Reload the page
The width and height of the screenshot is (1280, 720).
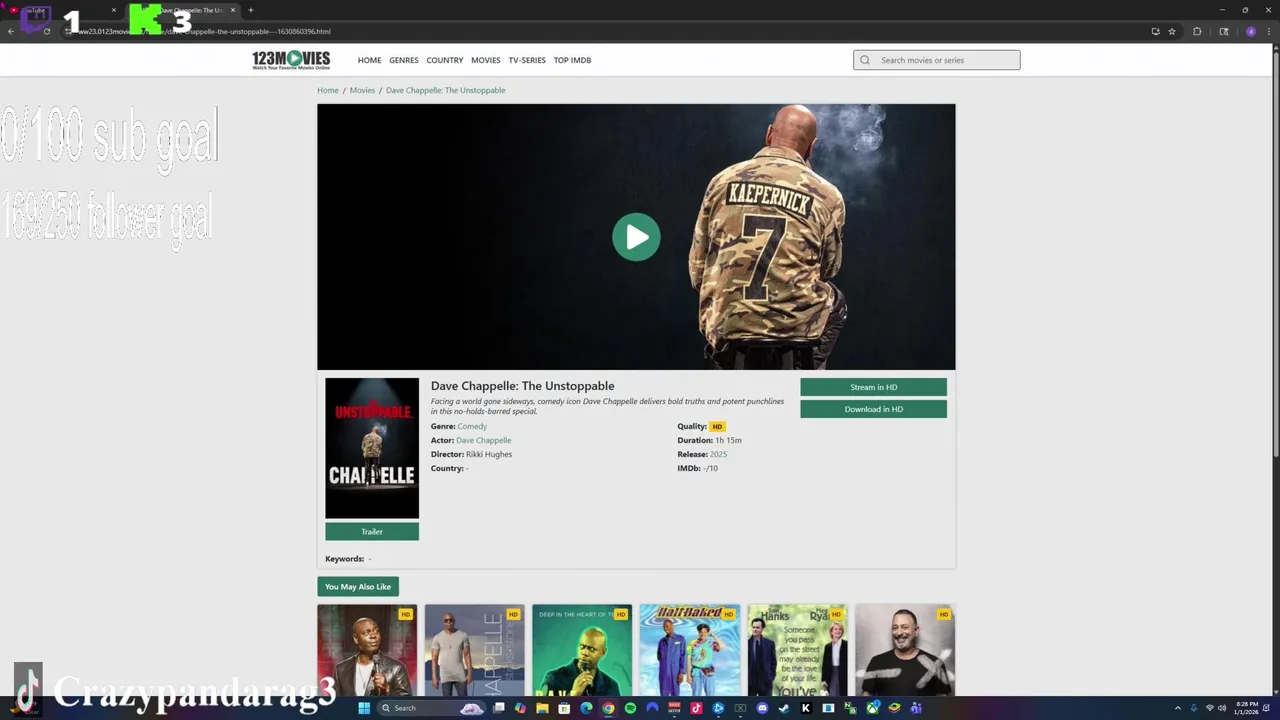coord(46,31)
